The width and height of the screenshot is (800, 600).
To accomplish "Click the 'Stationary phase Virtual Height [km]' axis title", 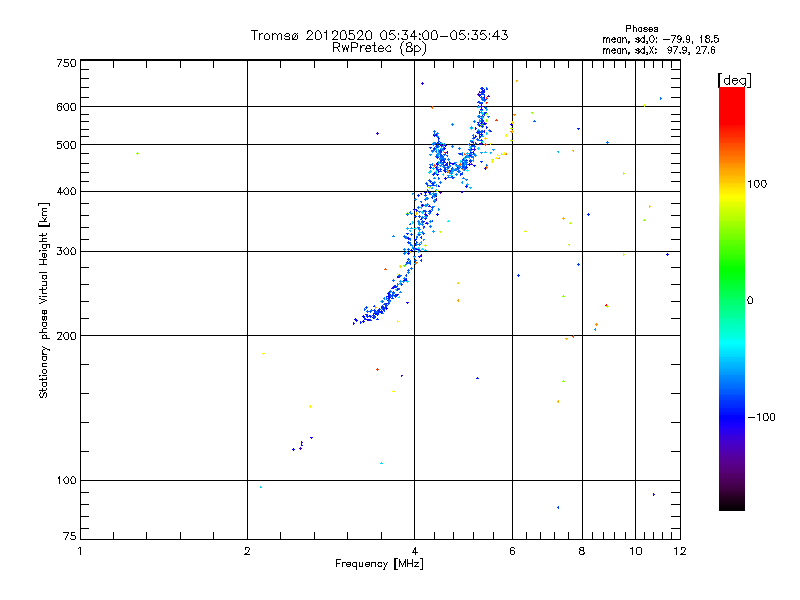I will point(44,301).
